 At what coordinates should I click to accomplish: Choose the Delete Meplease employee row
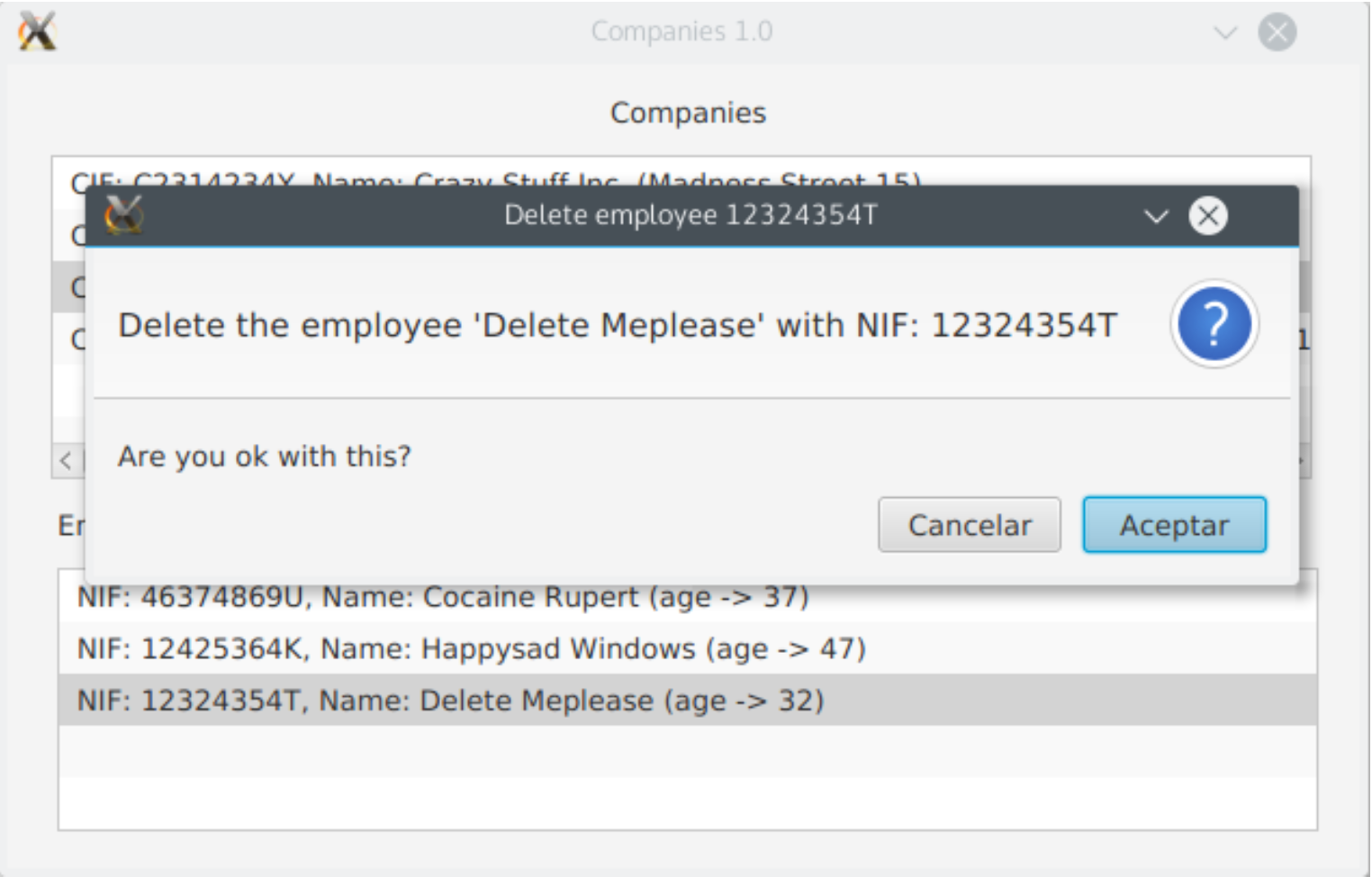click(x=450, y=701)
